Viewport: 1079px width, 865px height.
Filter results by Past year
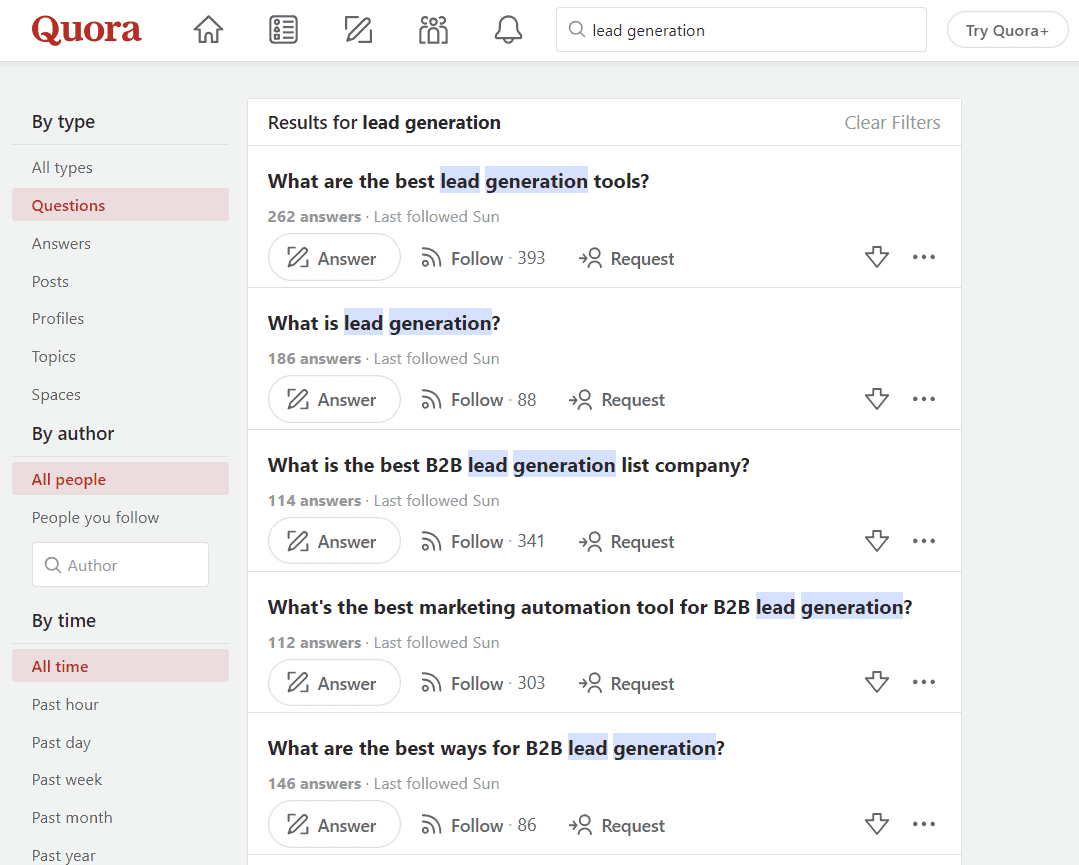120,855
